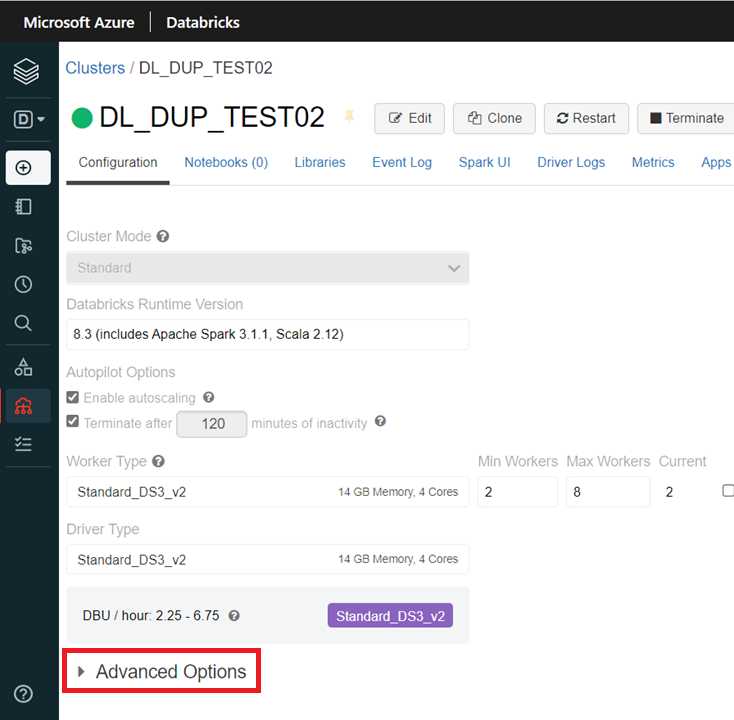The height and width of the screenshot is (720, 734).
Task: Switch to the Notebooks (0) tab
Action: pos(226,162)
